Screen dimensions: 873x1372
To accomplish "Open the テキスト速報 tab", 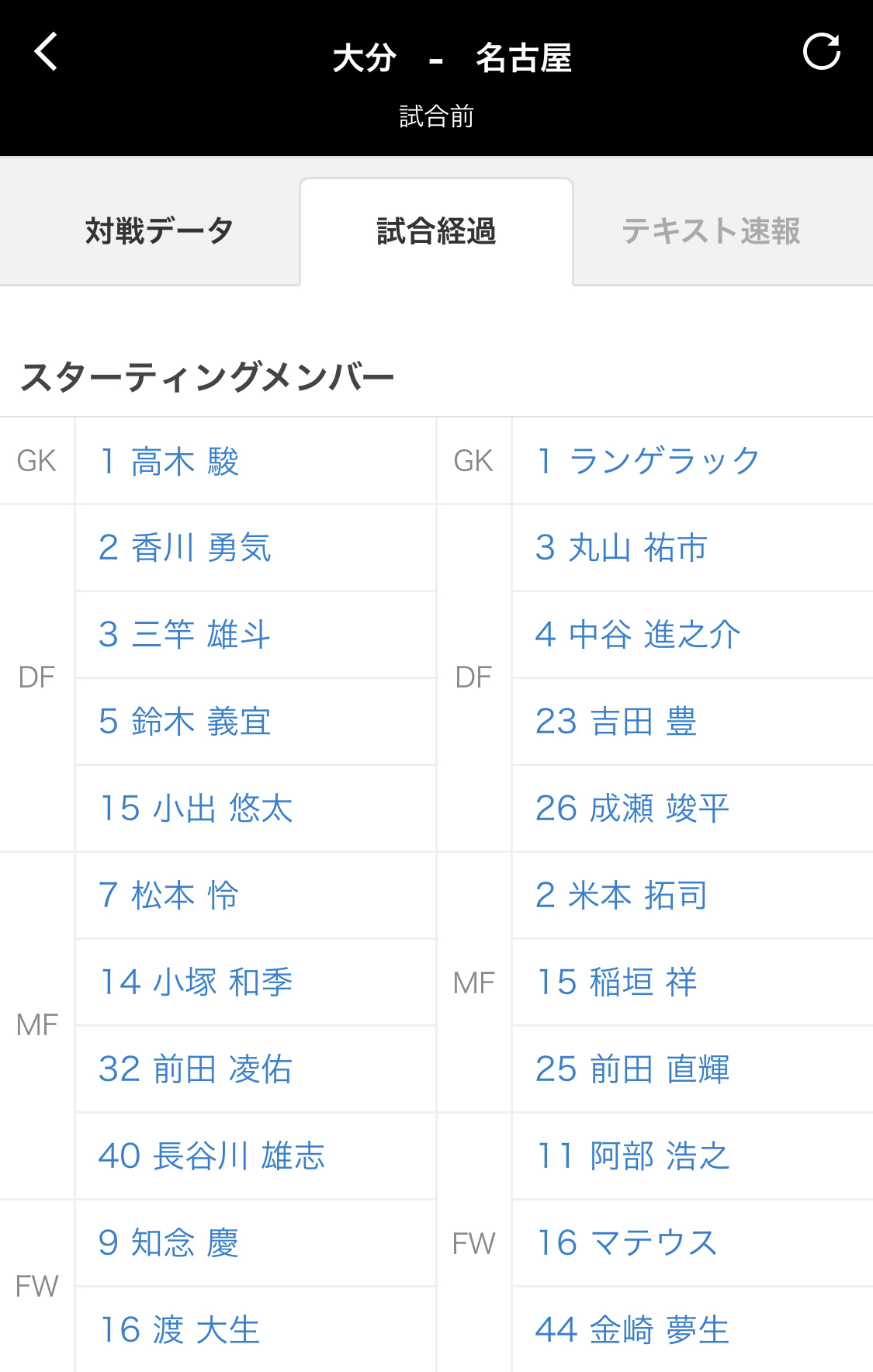I will click(x=711, y=231).
